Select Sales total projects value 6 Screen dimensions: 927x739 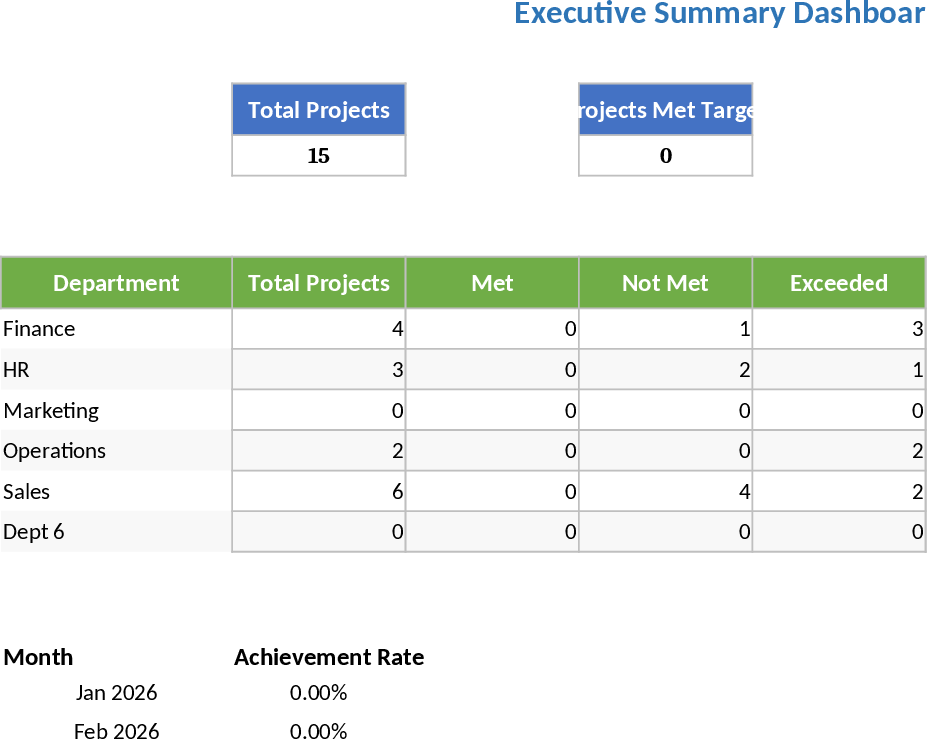(318, 491)
